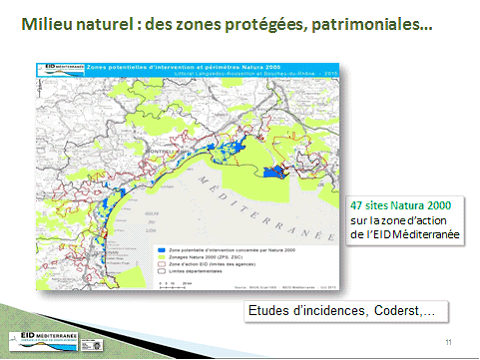Click slide page number 11
This screenshot has width=480, height=360.
[x=448, y=342]
